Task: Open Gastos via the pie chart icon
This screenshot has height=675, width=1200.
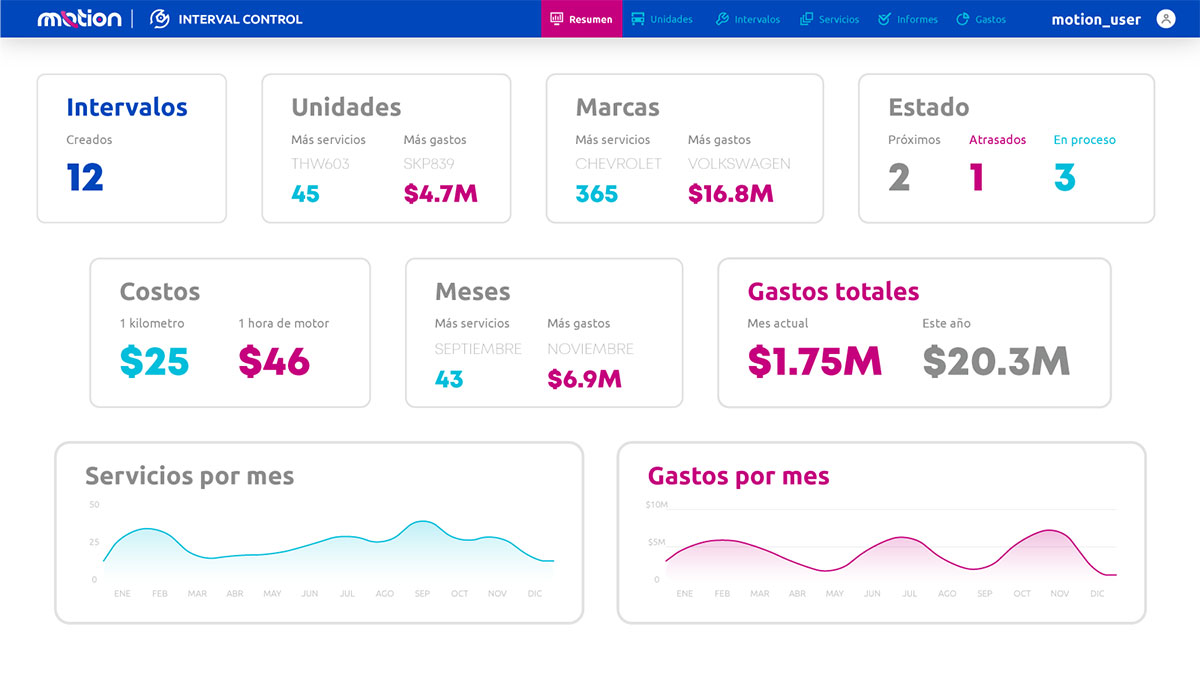Action: point(963,19)
